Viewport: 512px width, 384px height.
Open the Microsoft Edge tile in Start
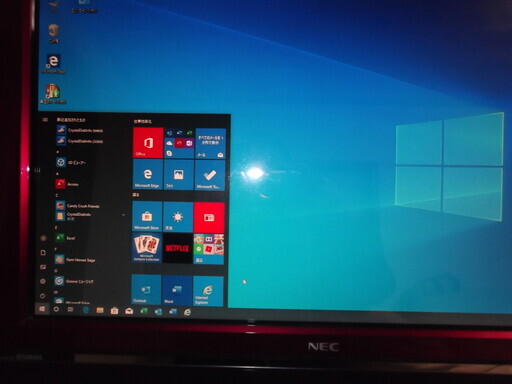pyautogui.click(x=147, y=175)
